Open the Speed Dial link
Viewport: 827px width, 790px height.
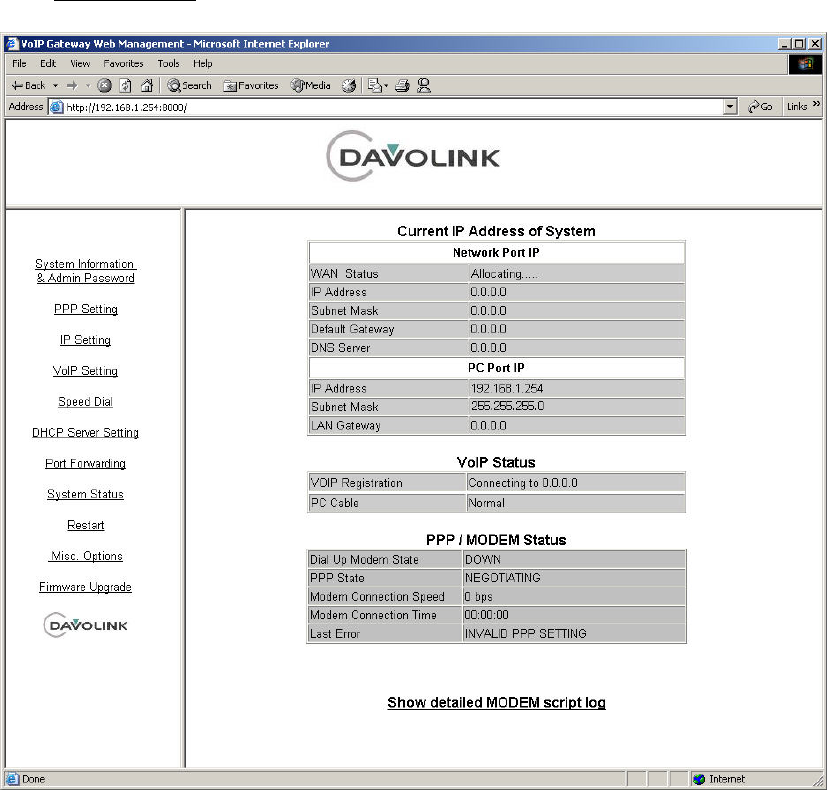(x=85, y=402)
